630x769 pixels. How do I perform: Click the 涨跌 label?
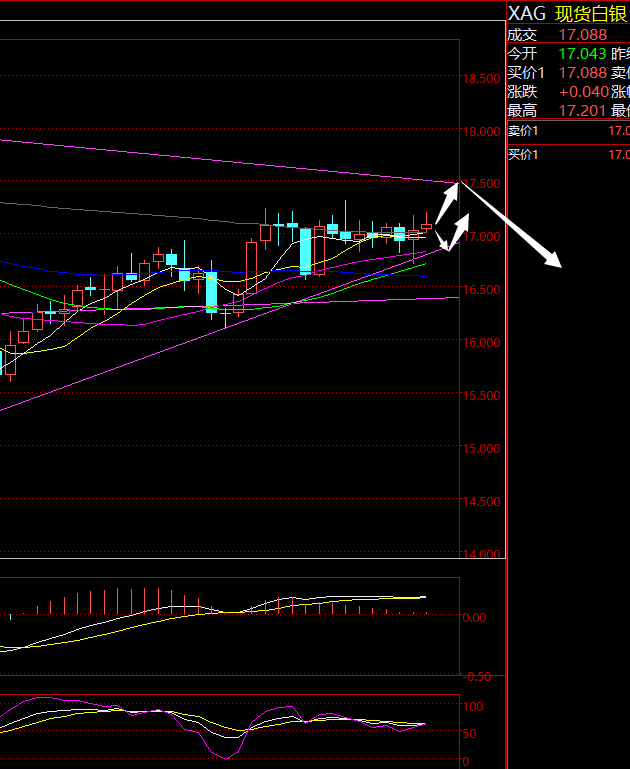pos(522,92)
